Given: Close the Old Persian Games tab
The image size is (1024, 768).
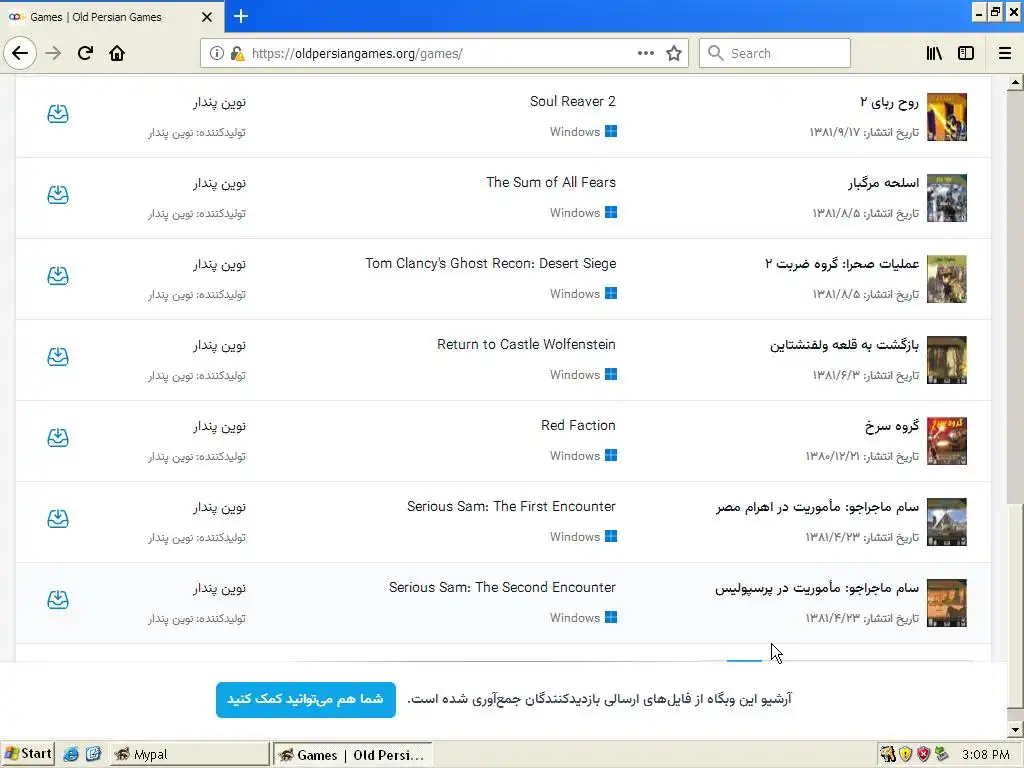Looking at the screenshot, I should pyautogui.click(x=207, y=17).
